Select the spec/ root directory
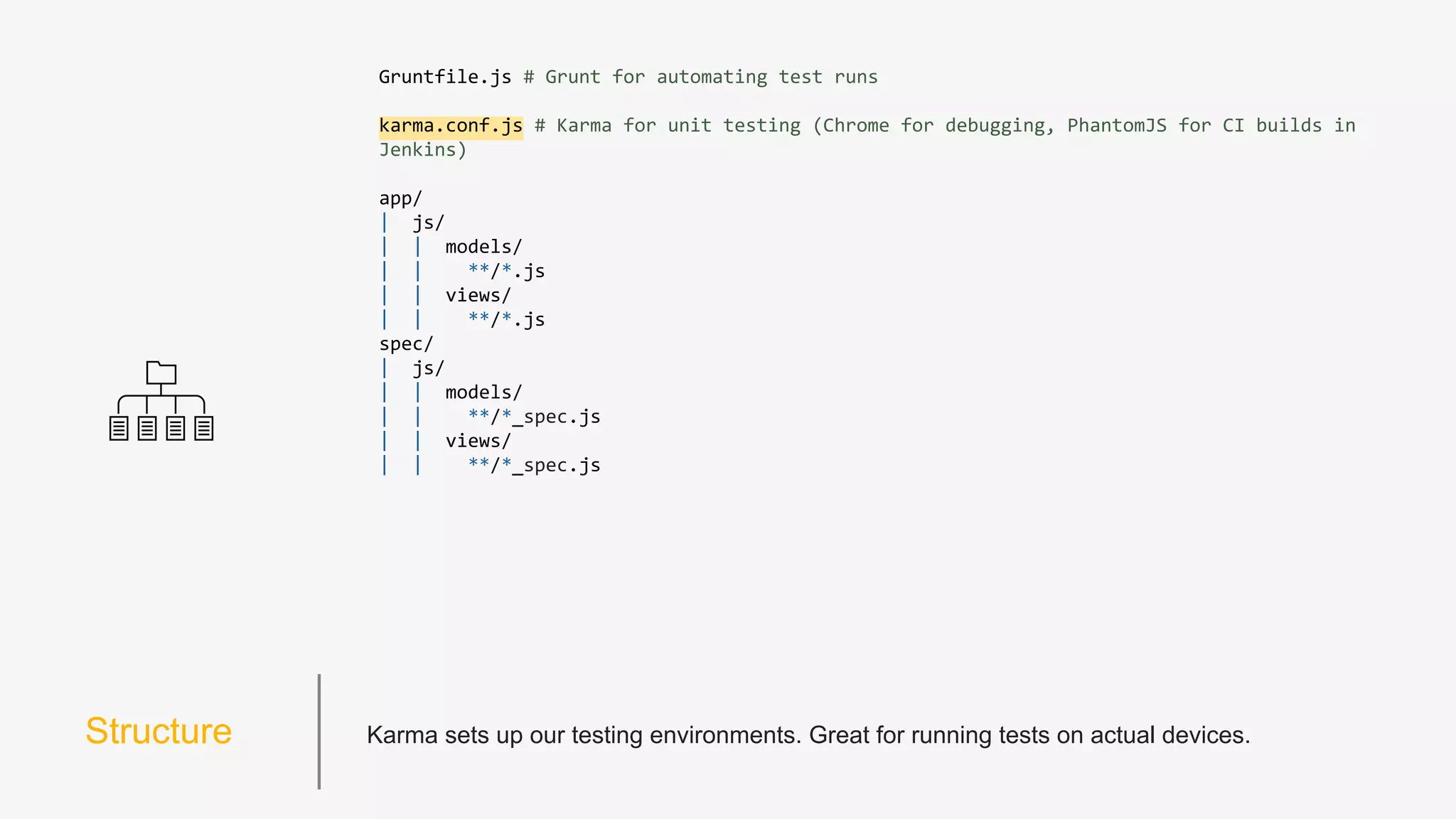 tap(406, 344)
